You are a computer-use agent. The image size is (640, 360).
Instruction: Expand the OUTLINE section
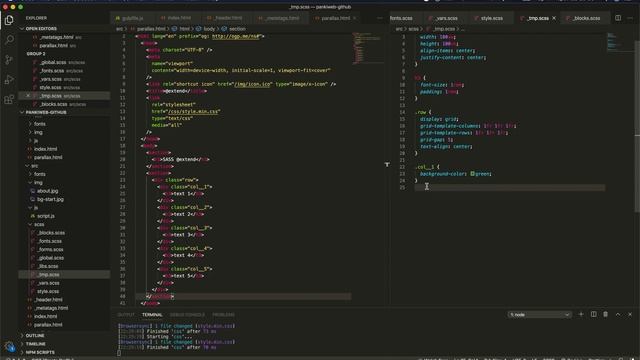tap(35, 336)
